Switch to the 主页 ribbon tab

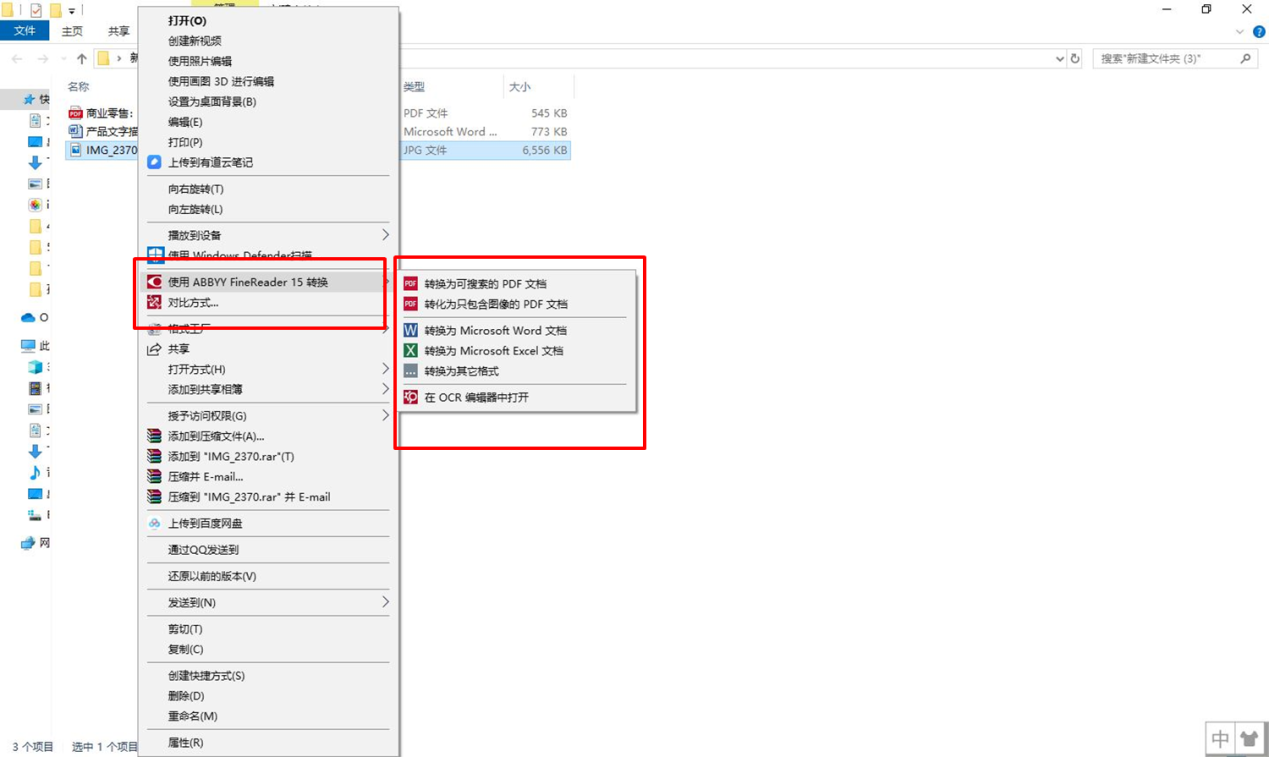72,31
